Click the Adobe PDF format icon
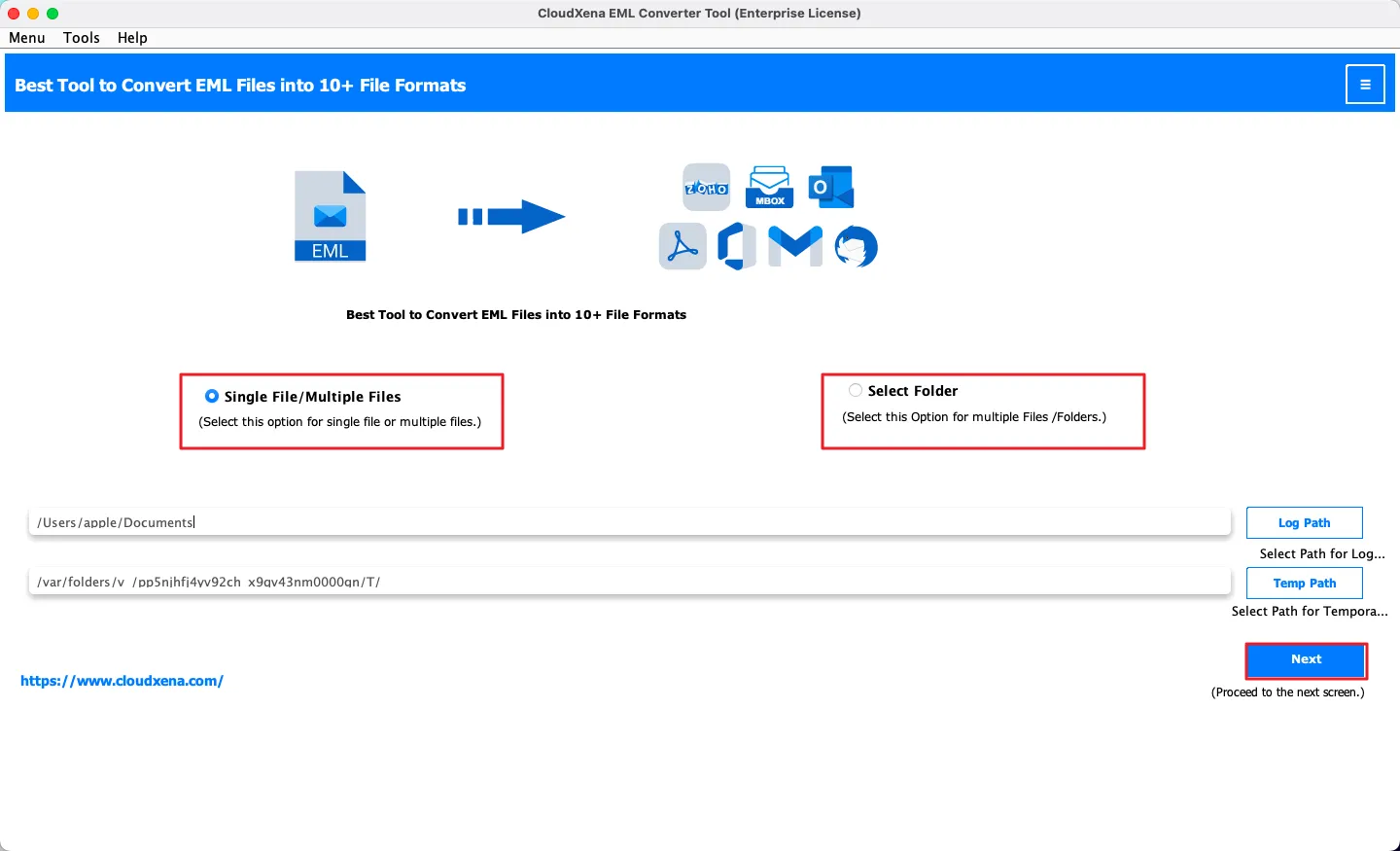 [682, 246]
